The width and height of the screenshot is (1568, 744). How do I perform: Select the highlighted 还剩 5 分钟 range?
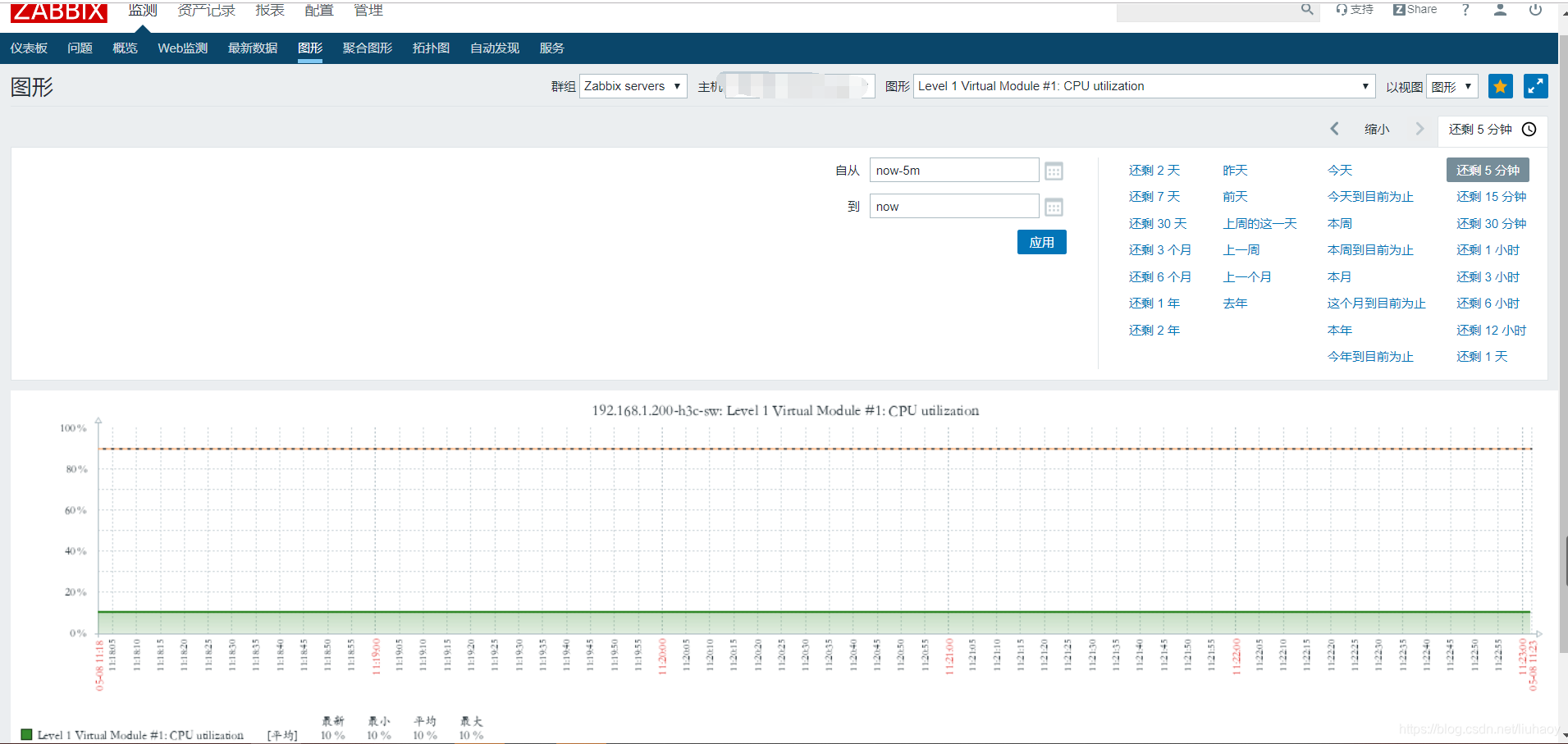click(x=1488, y=170)
